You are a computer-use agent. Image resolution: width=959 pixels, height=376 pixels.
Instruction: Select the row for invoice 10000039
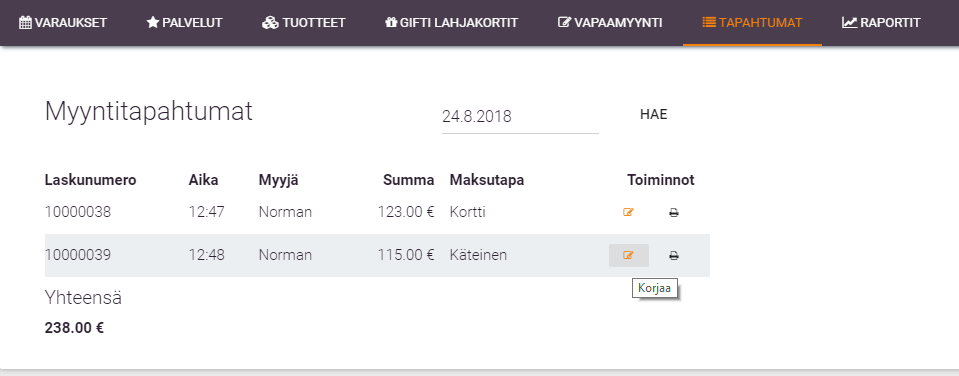[377, 256]
